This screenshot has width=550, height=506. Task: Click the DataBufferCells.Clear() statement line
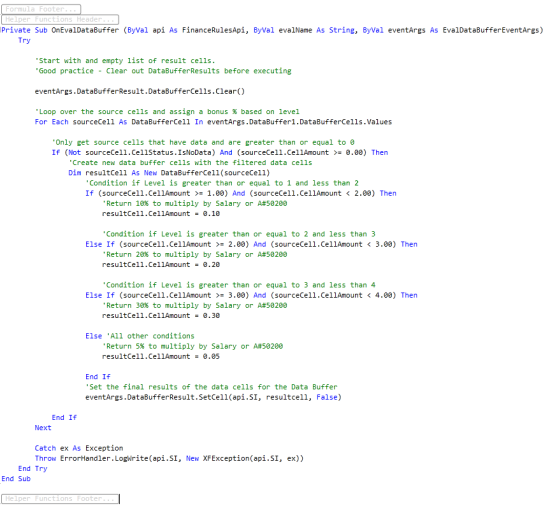tap(140, 92)
